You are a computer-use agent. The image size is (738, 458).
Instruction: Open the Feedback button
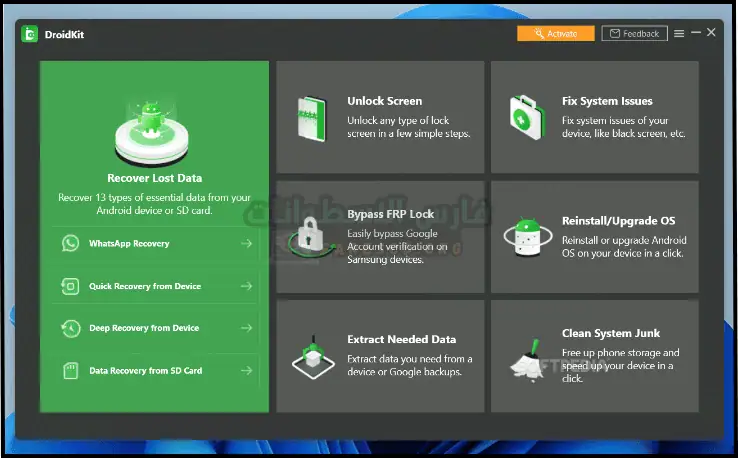(635, 33)
